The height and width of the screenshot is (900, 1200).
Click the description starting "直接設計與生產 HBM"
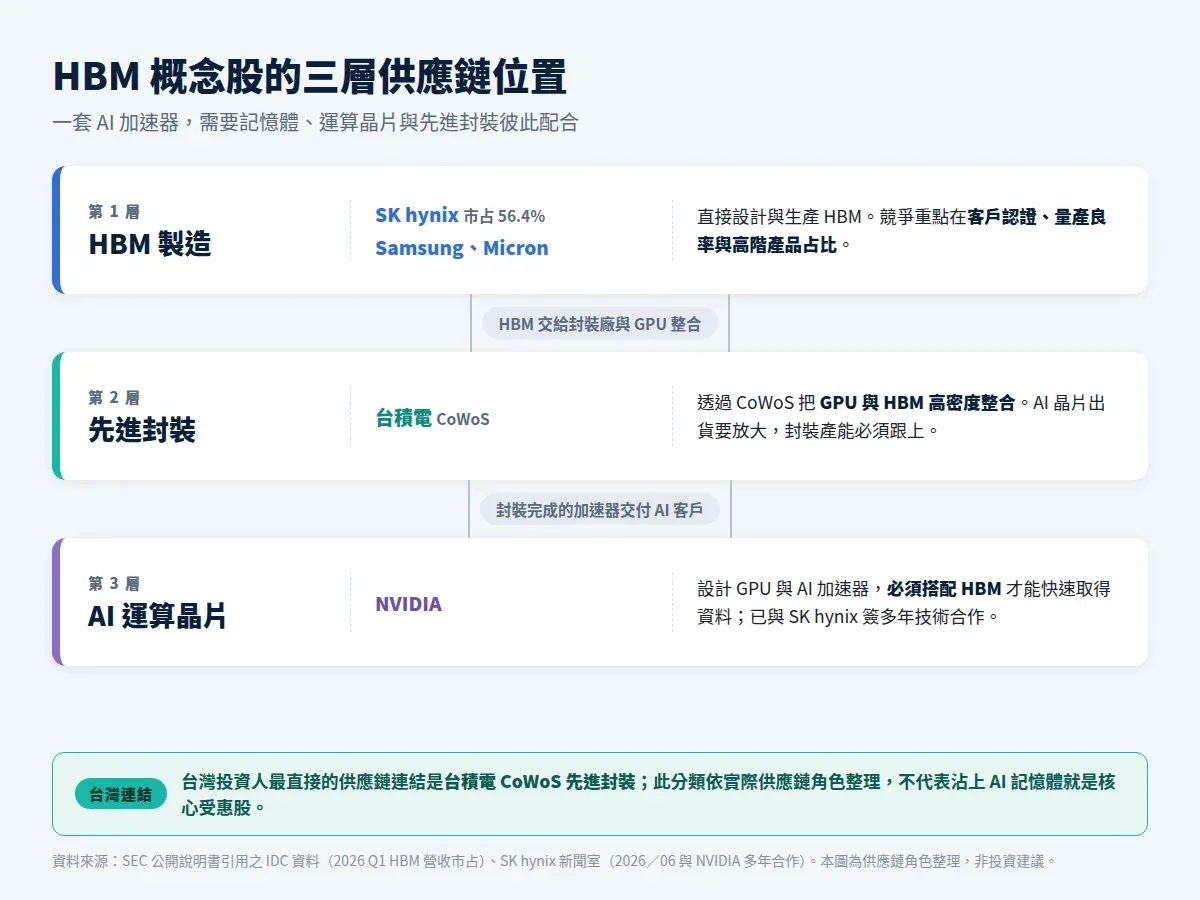(x=901, y=230)
